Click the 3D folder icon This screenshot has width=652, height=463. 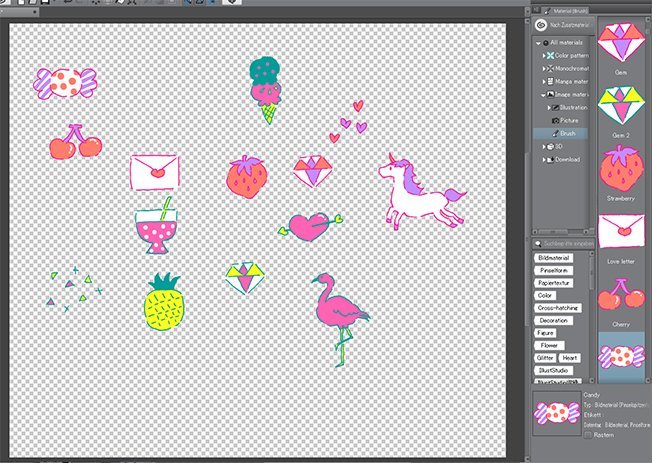tap(550, 147)
